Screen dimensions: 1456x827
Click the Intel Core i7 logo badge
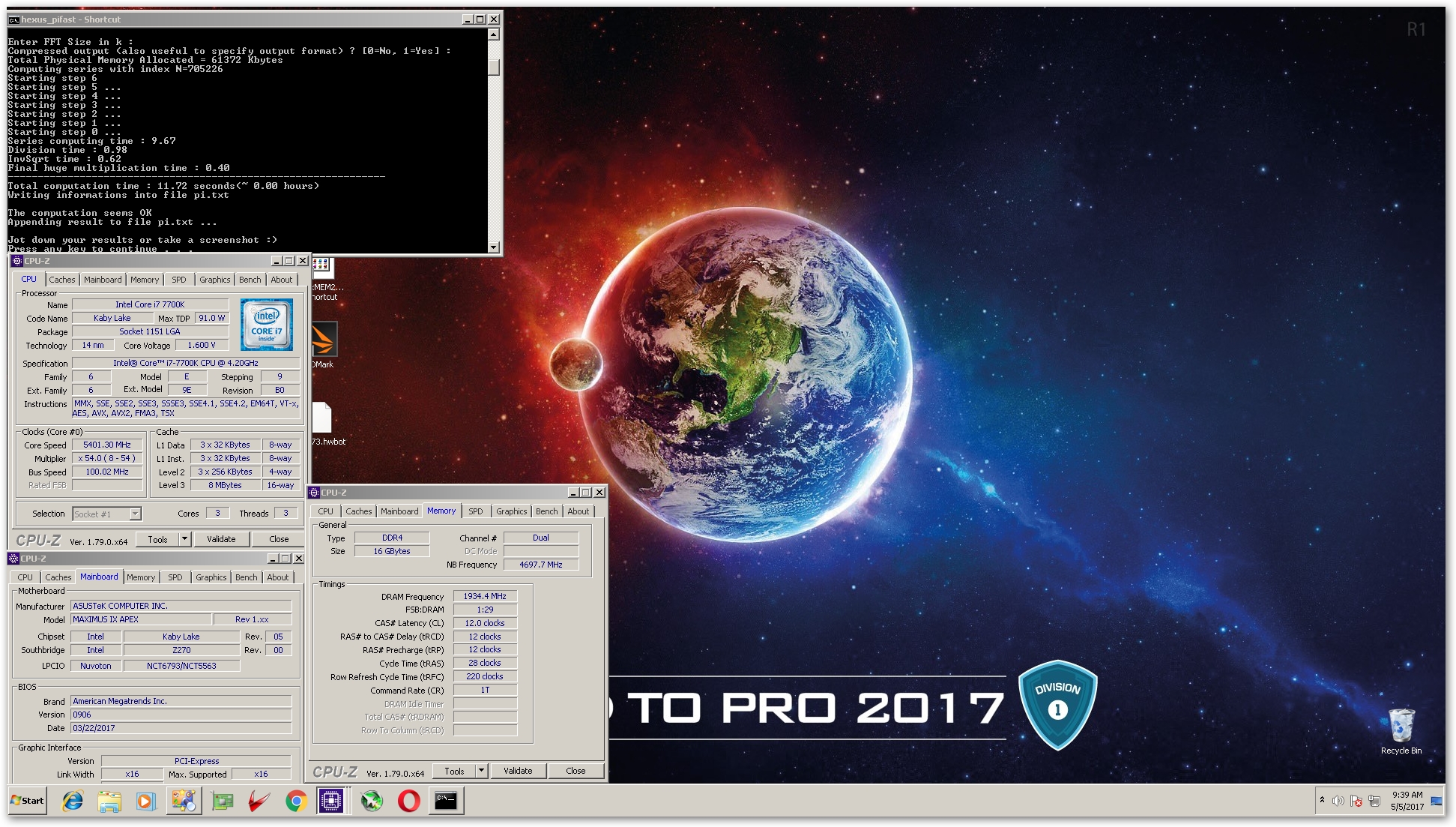tap(267, 325)
